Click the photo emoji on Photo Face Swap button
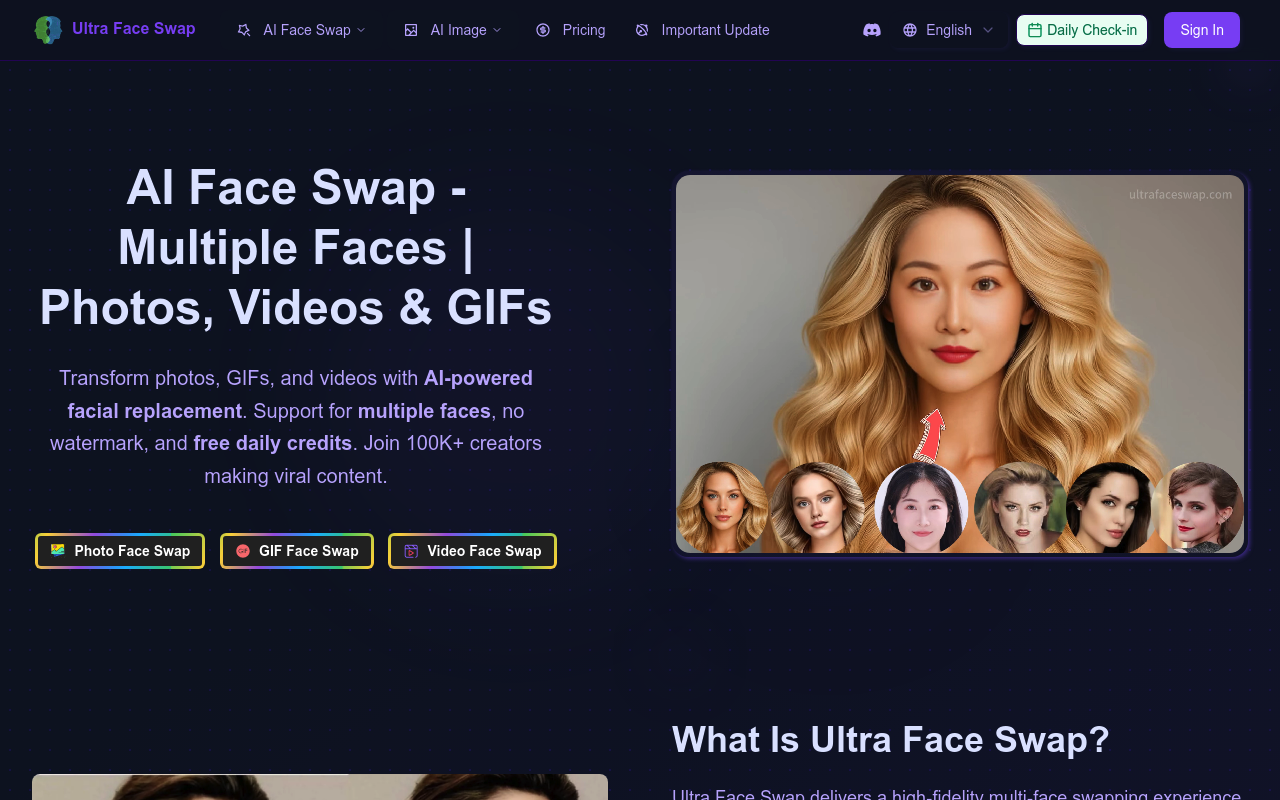 click(58, 550)
